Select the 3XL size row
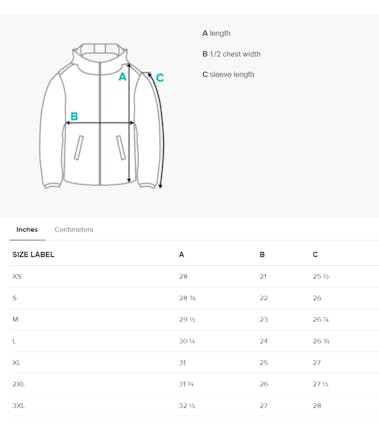The height and width of the screenshot is (423, 379). click(193, 406)
